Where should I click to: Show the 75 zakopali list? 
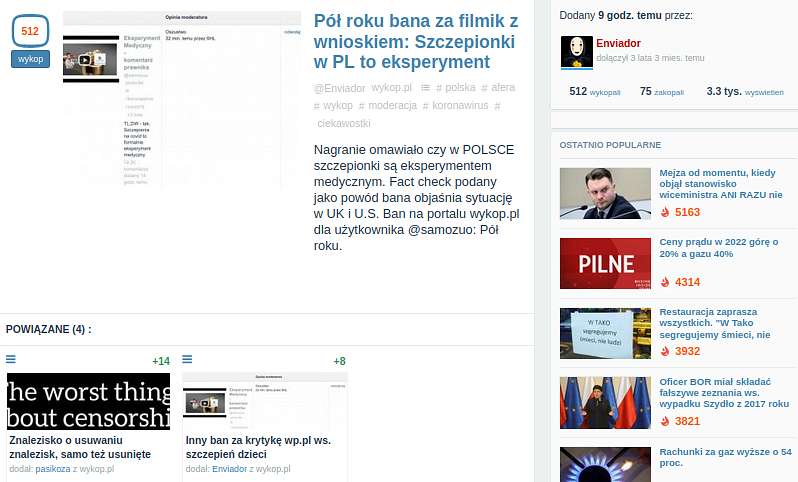click(662, 92)
